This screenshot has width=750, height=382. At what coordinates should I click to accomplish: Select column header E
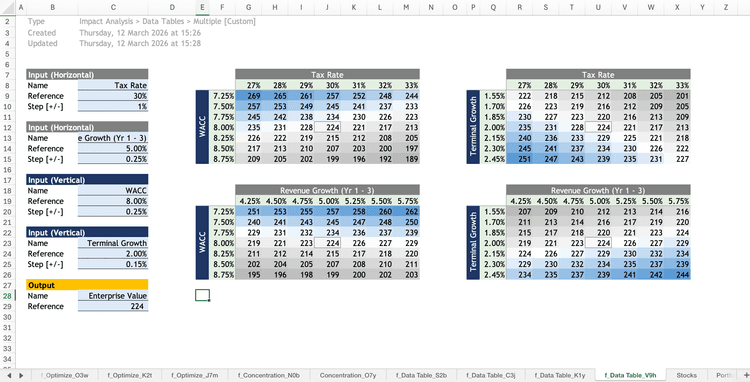click(202, 7)
